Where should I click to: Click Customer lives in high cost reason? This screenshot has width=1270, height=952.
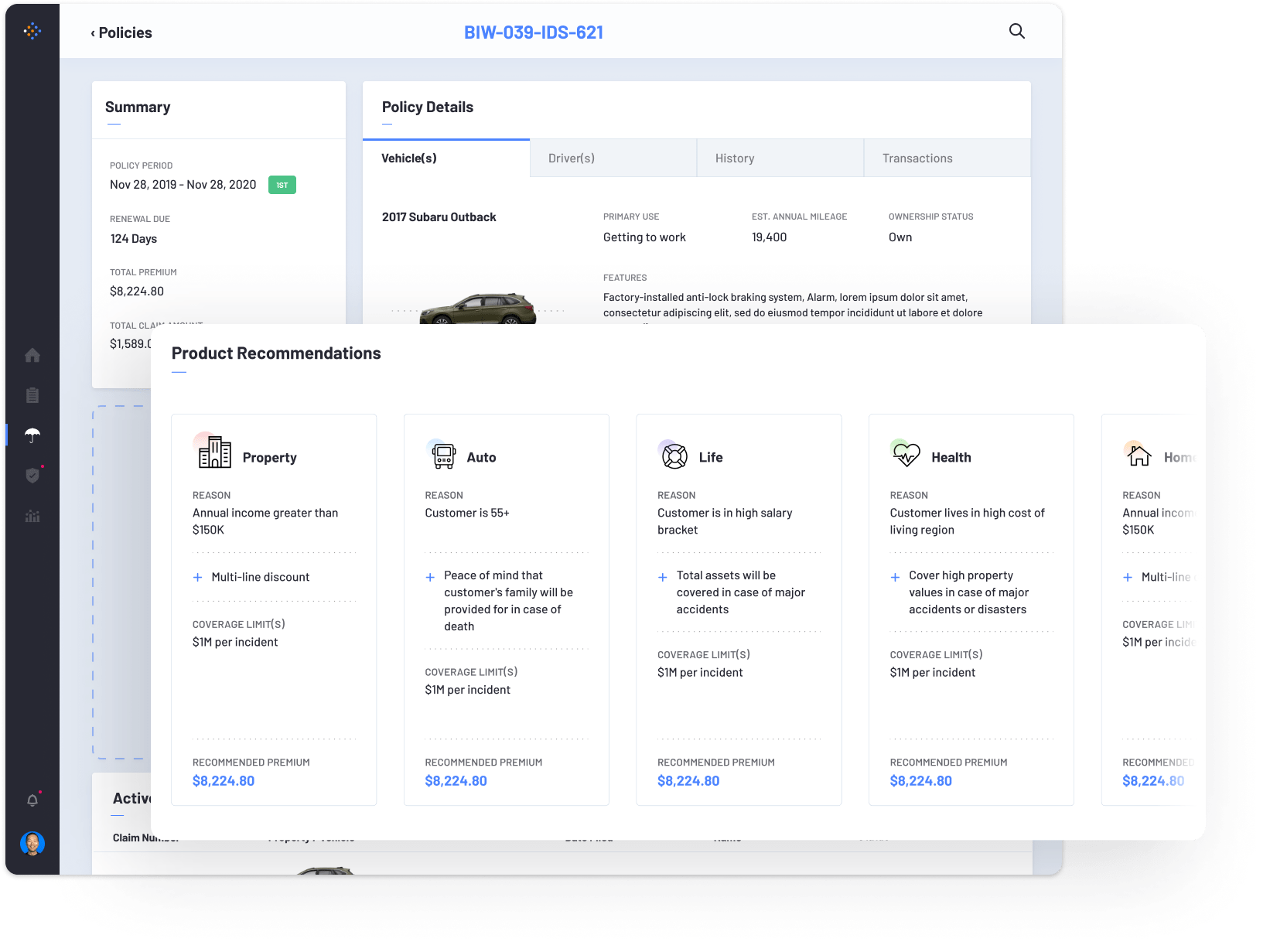click(967, 521)
